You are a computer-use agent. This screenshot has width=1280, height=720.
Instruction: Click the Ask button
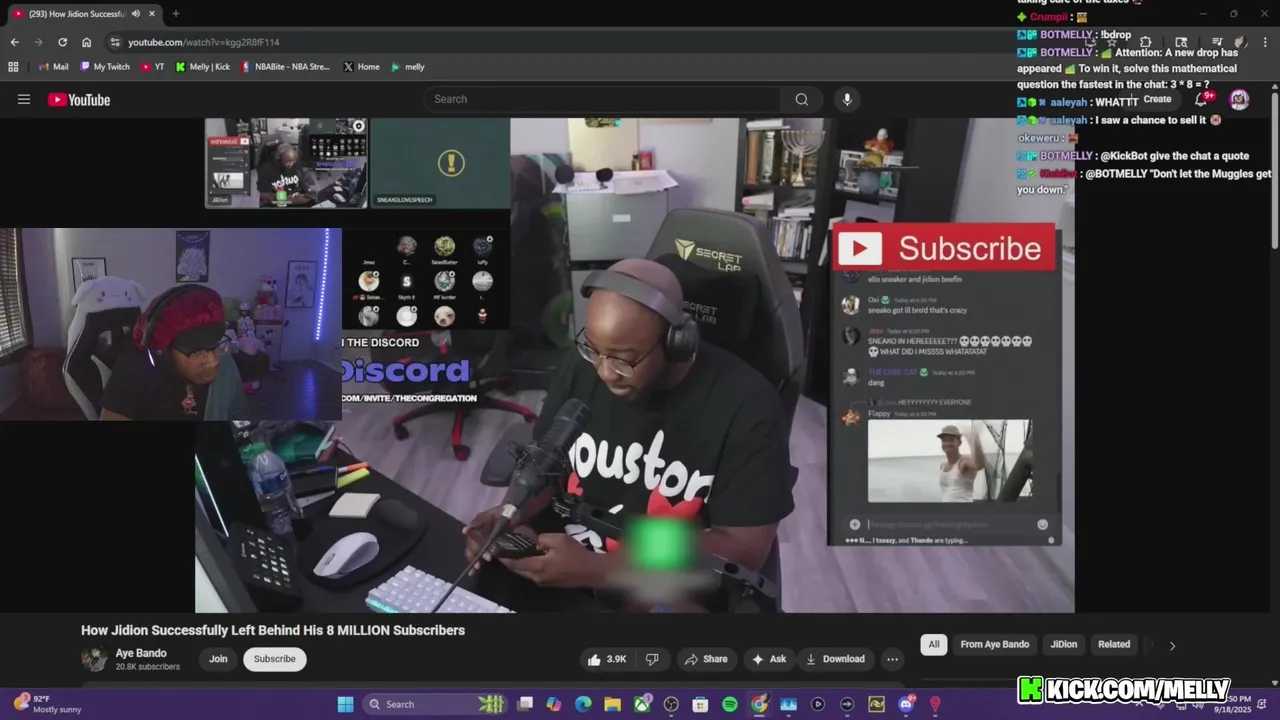tap(769, 659)
